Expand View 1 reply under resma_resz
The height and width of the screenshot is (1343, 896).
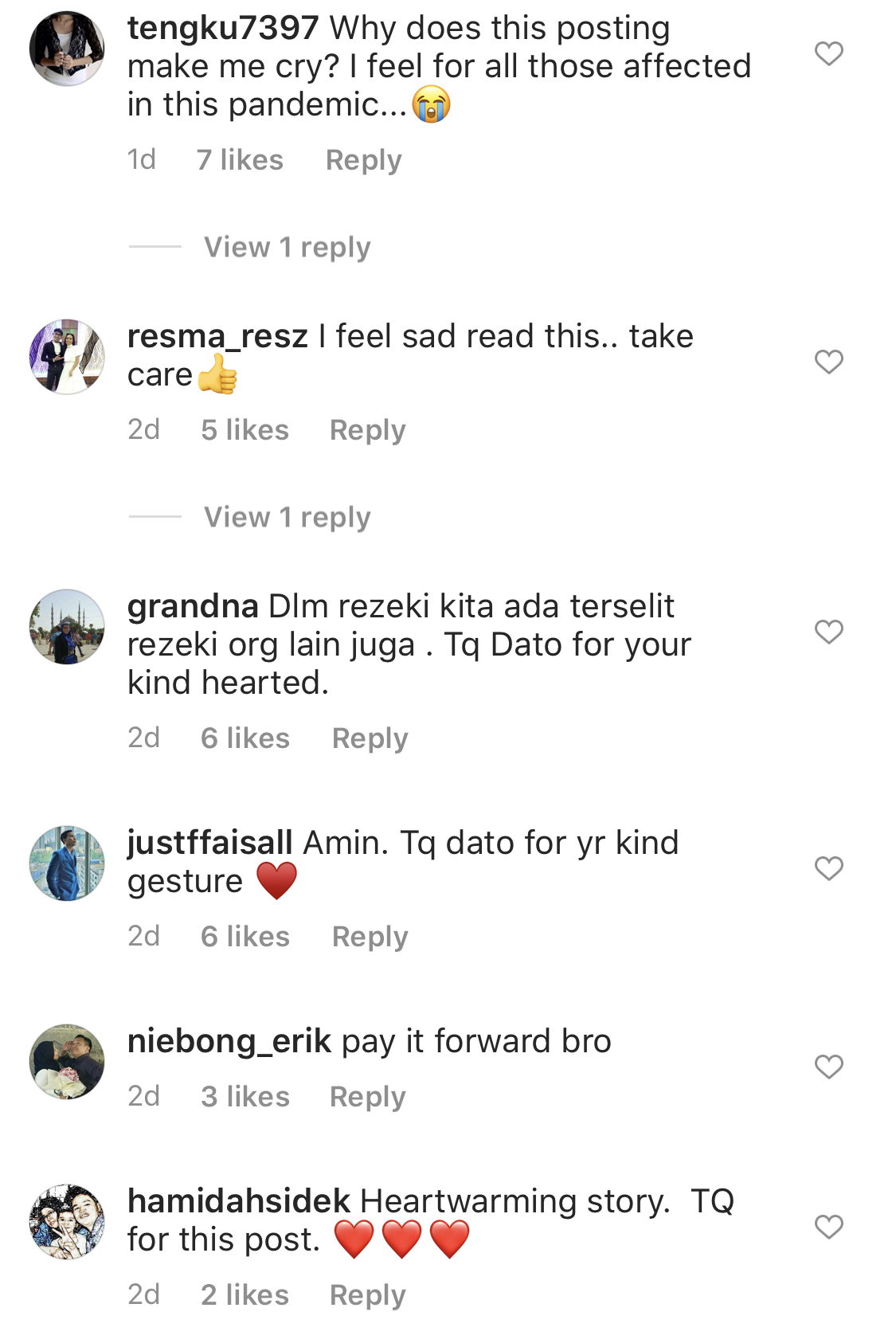[x=287, y=517]
